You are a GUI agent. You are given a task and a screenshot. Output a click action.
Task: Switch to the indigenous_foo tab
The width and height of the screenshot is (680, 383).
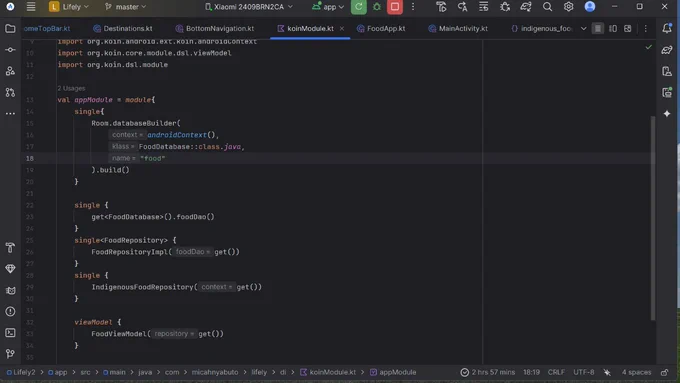click(x=542, y=29)
